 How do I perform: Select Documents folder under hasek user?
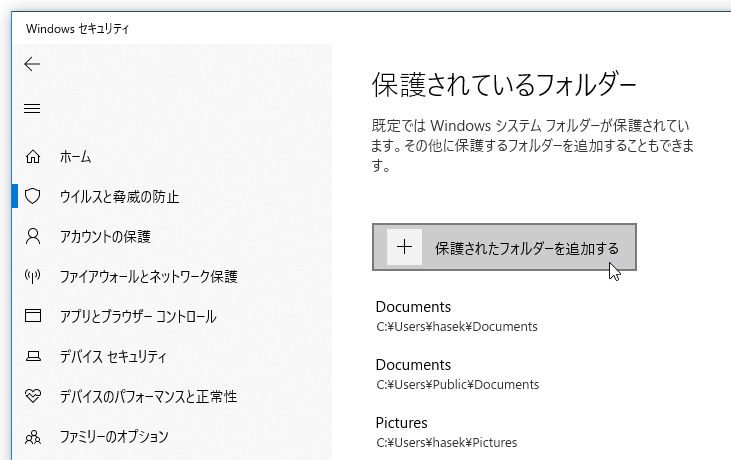point(413,307)
